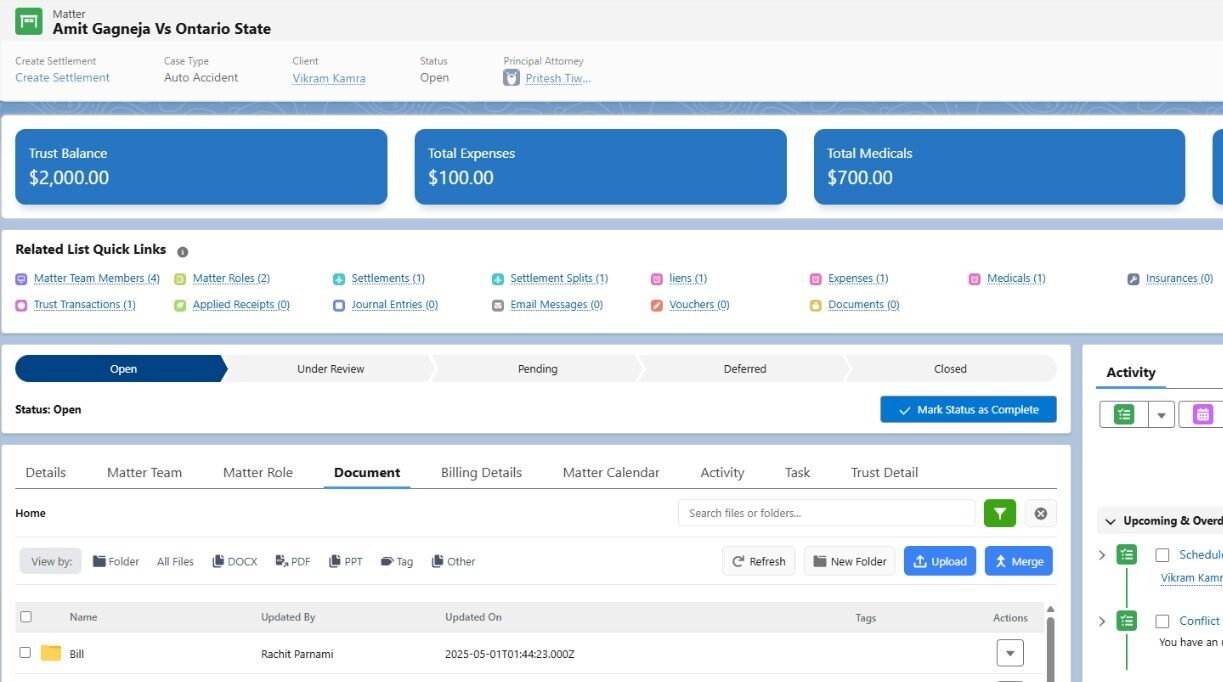Select the Deferred status stage
This screenshot has height=682, width=1223.
(x=745, y=369)
